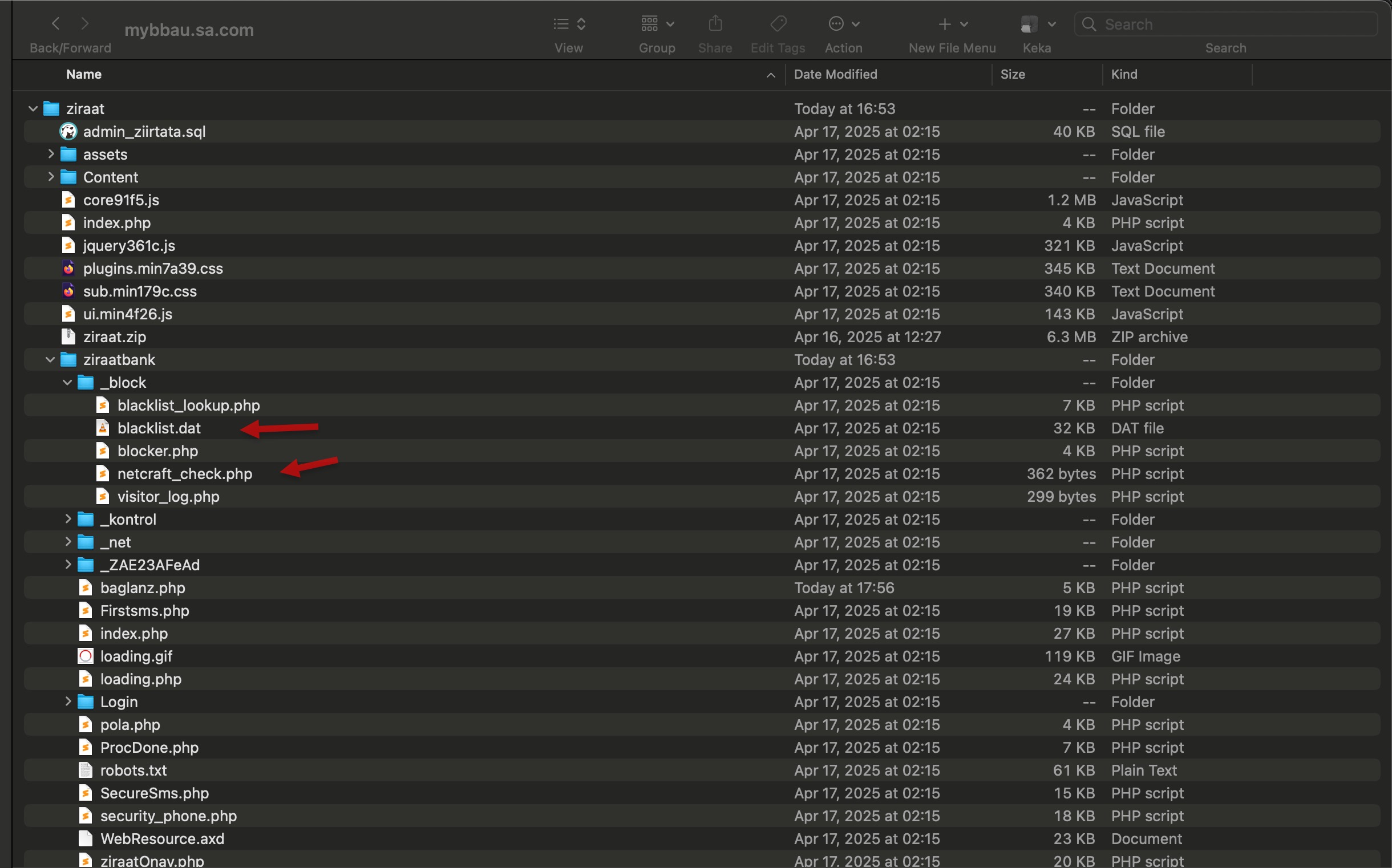Image resolution: width=1392 pixels, height=868 pixels.
Task: Open the Action menu
Action: point(844,23)
